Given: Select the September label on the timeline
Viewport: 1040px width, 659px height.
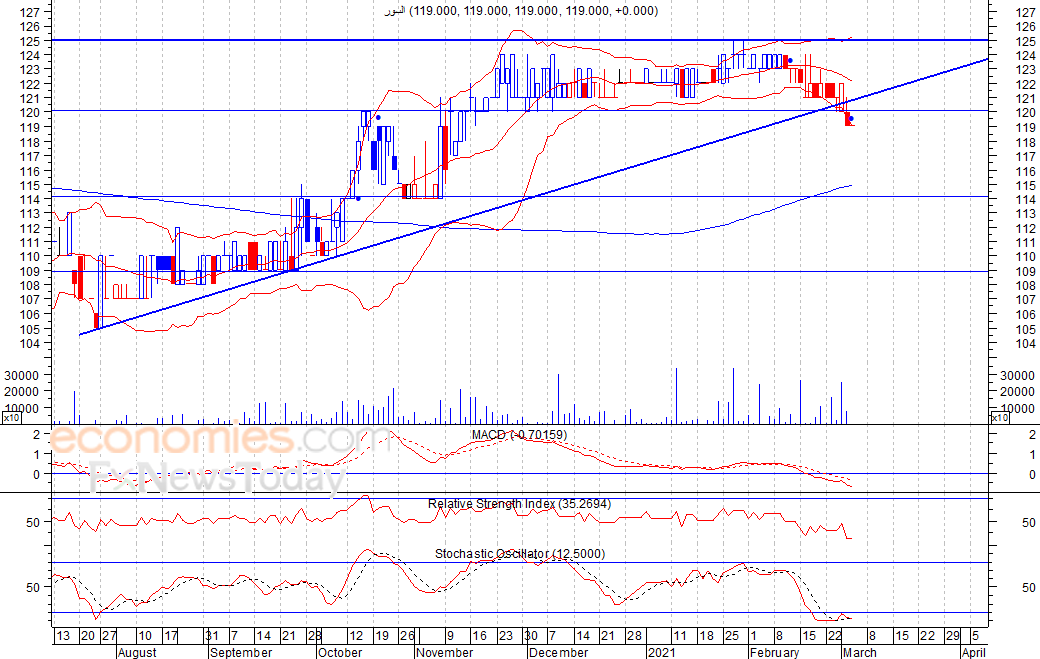Looking at the screenshot, I should (240, 652).
